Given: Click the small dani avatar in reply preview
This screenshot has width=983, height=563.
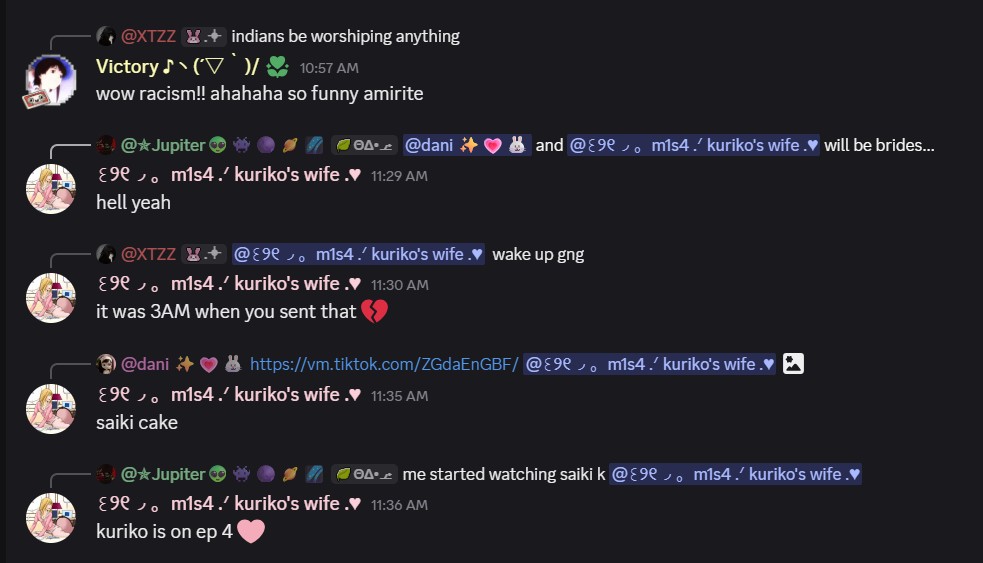Looking at the screenshot, I should coord(106,364).
